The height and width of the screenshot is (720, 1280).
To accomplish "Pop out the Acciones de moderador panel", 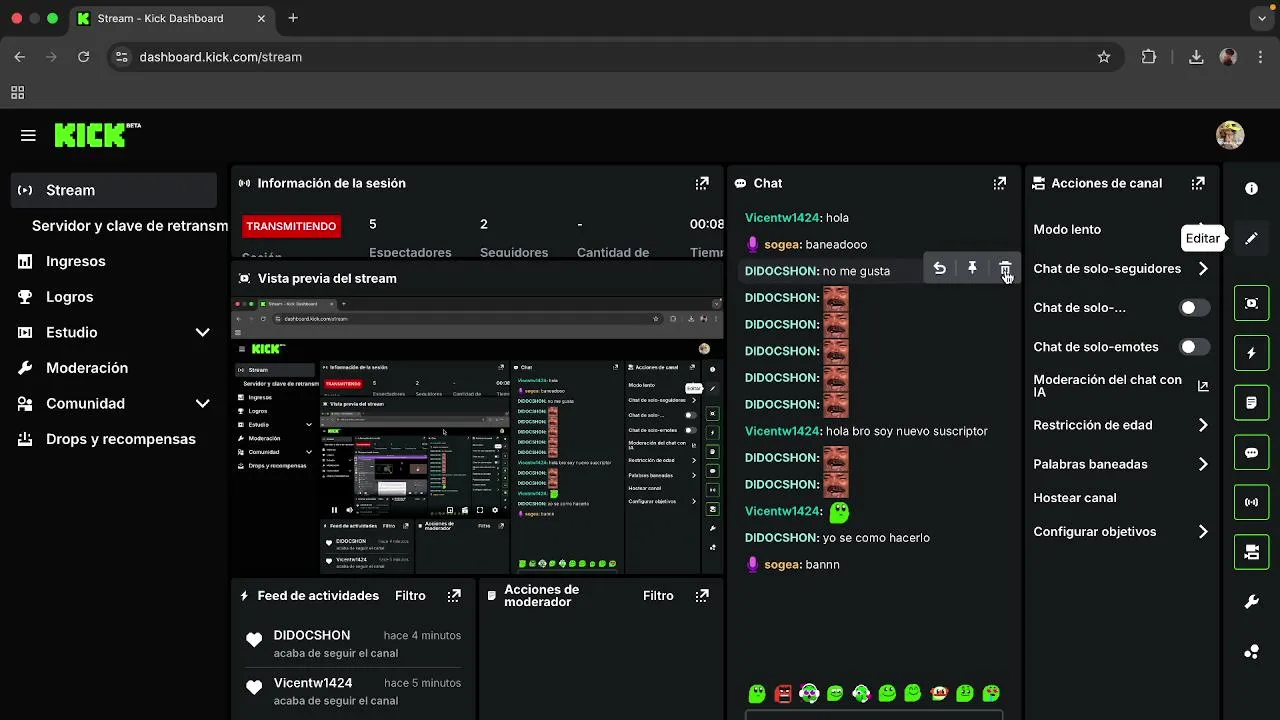I will (702, 595).
